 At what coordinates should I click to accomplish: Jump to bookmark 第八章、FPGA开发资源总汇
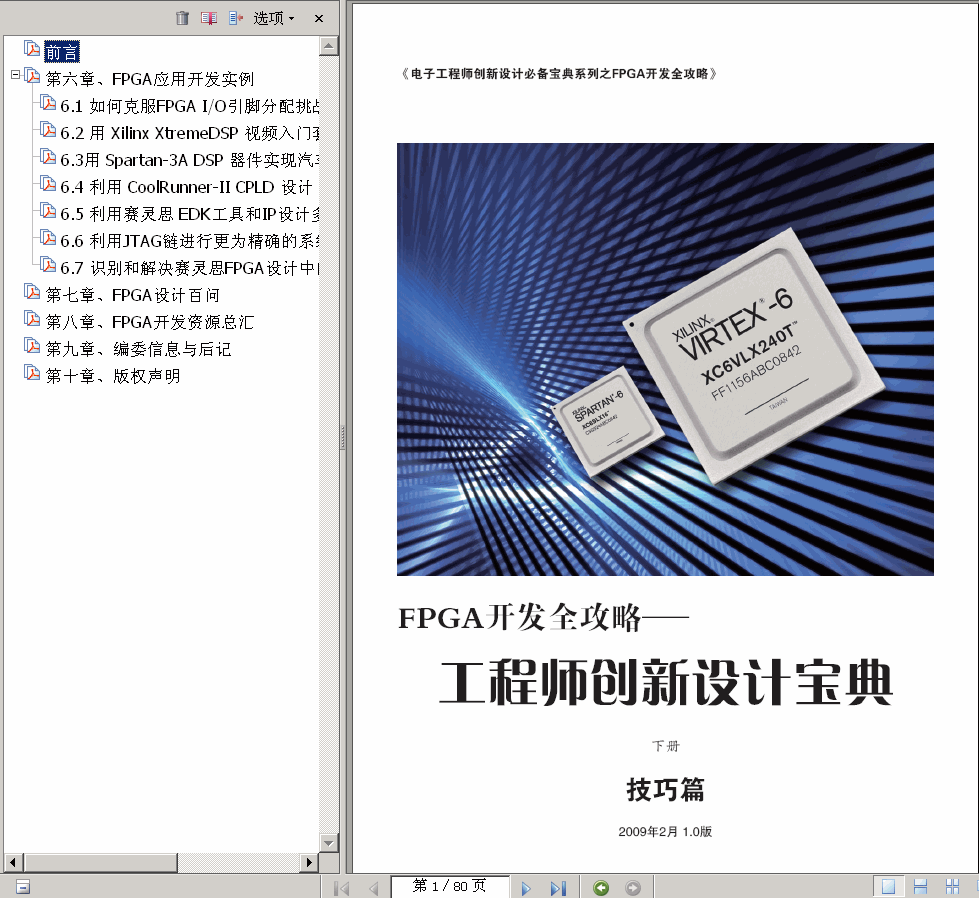click(150, 322)
